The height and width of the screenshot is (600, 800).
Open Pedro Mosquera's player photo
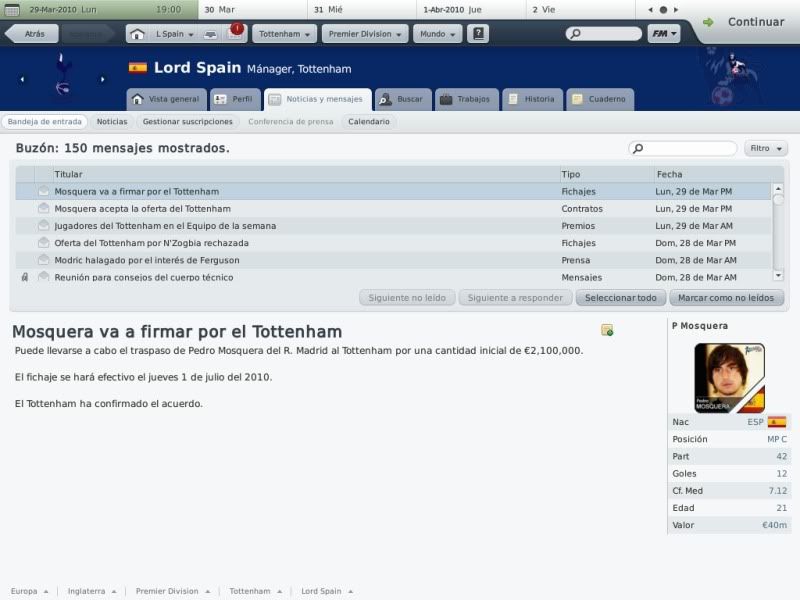729,378
